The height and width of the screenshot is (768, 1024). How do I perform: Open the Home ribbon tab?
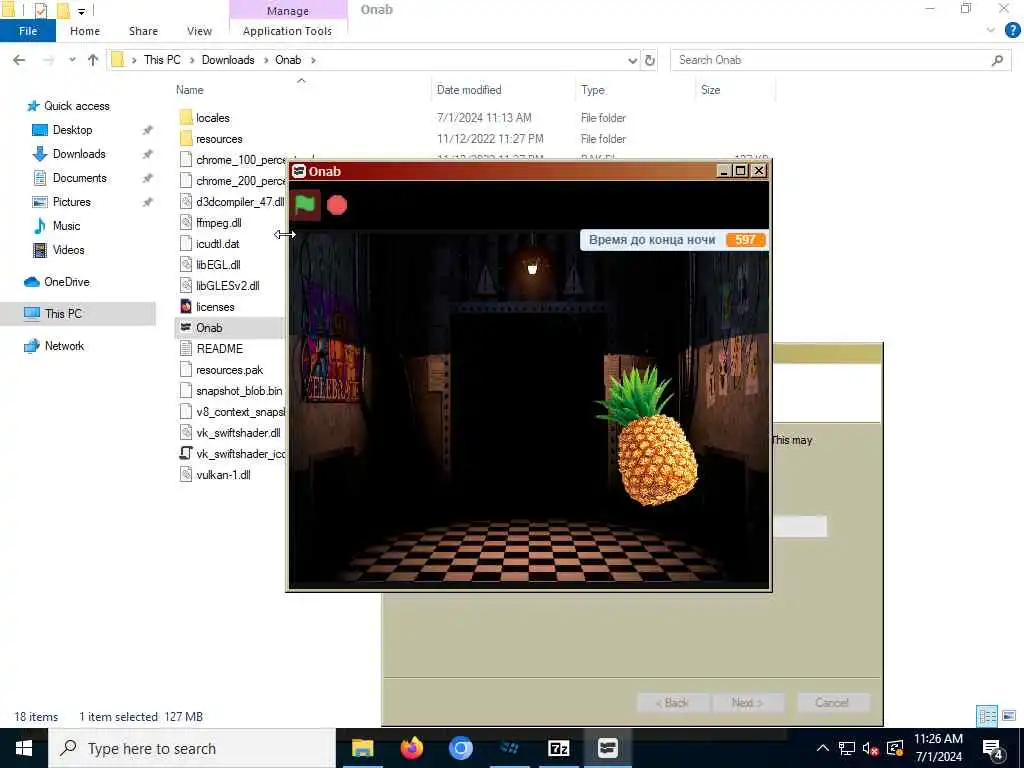click(85, 31)
